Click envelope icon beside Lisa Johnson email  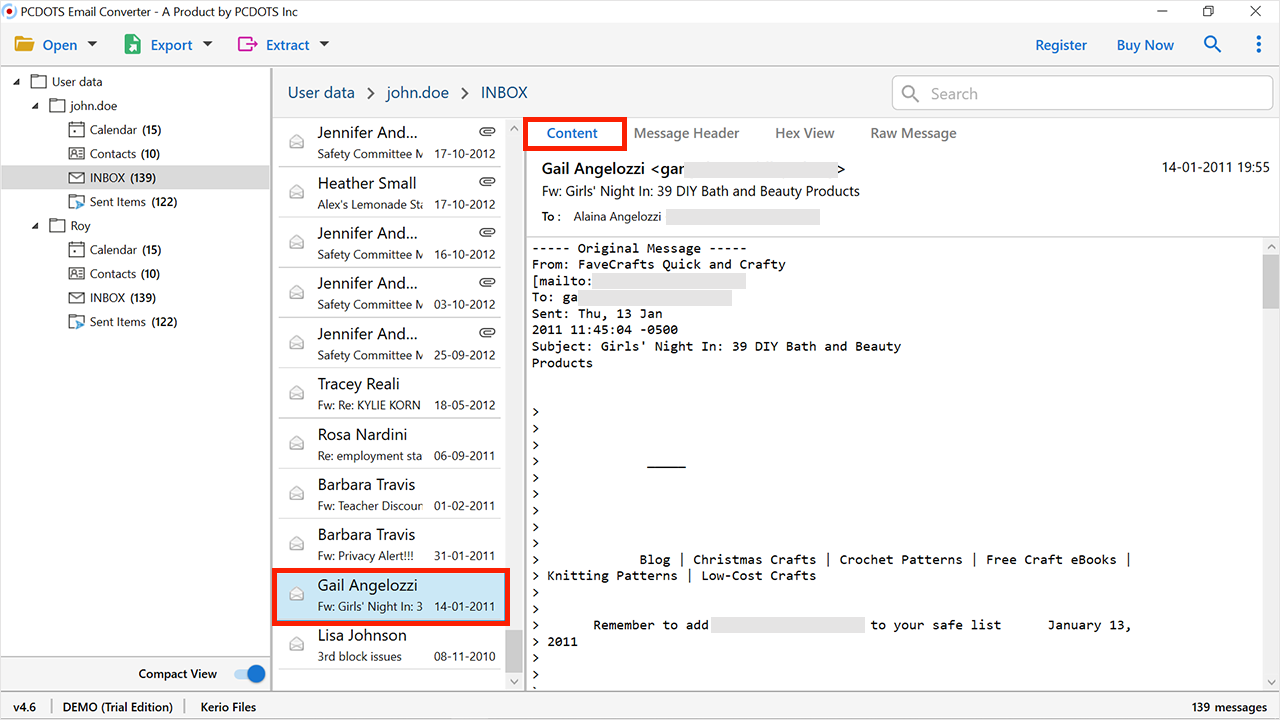click(297, 644)
